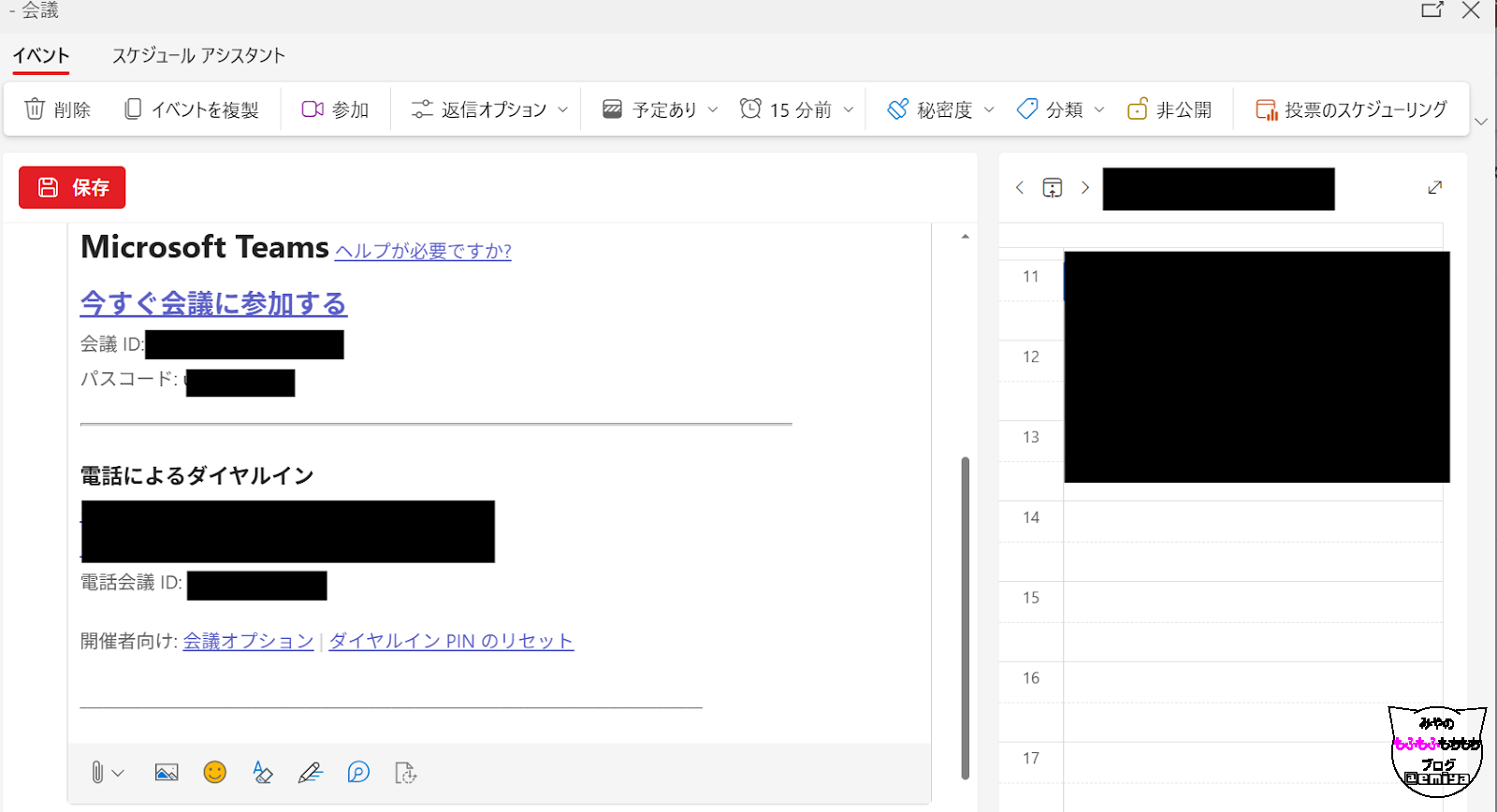Click the insert picture icon
This screenshot has height=812, width=1497.
[167, 773]
